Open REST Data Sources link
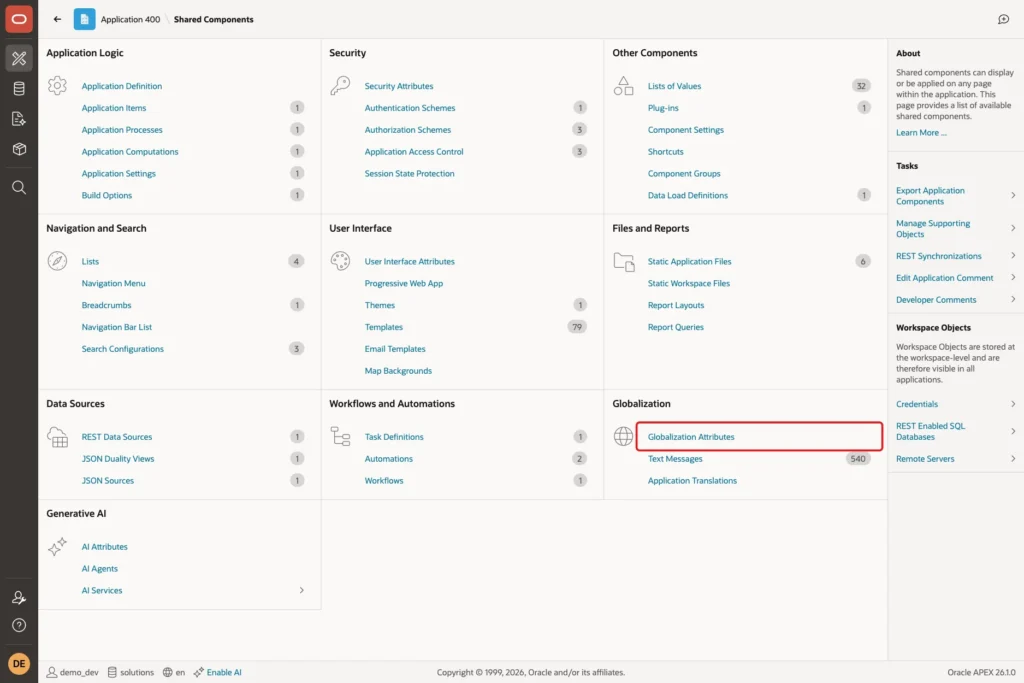 (116, 437)
